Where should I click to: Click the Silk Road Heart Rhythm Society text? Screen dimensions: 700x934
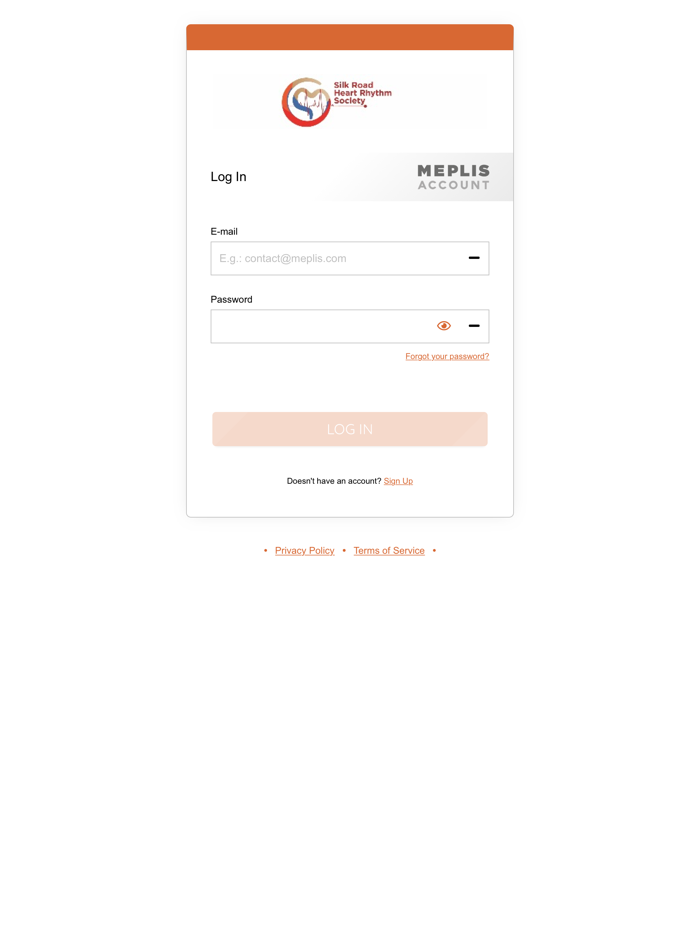click(x=362, y=94)
